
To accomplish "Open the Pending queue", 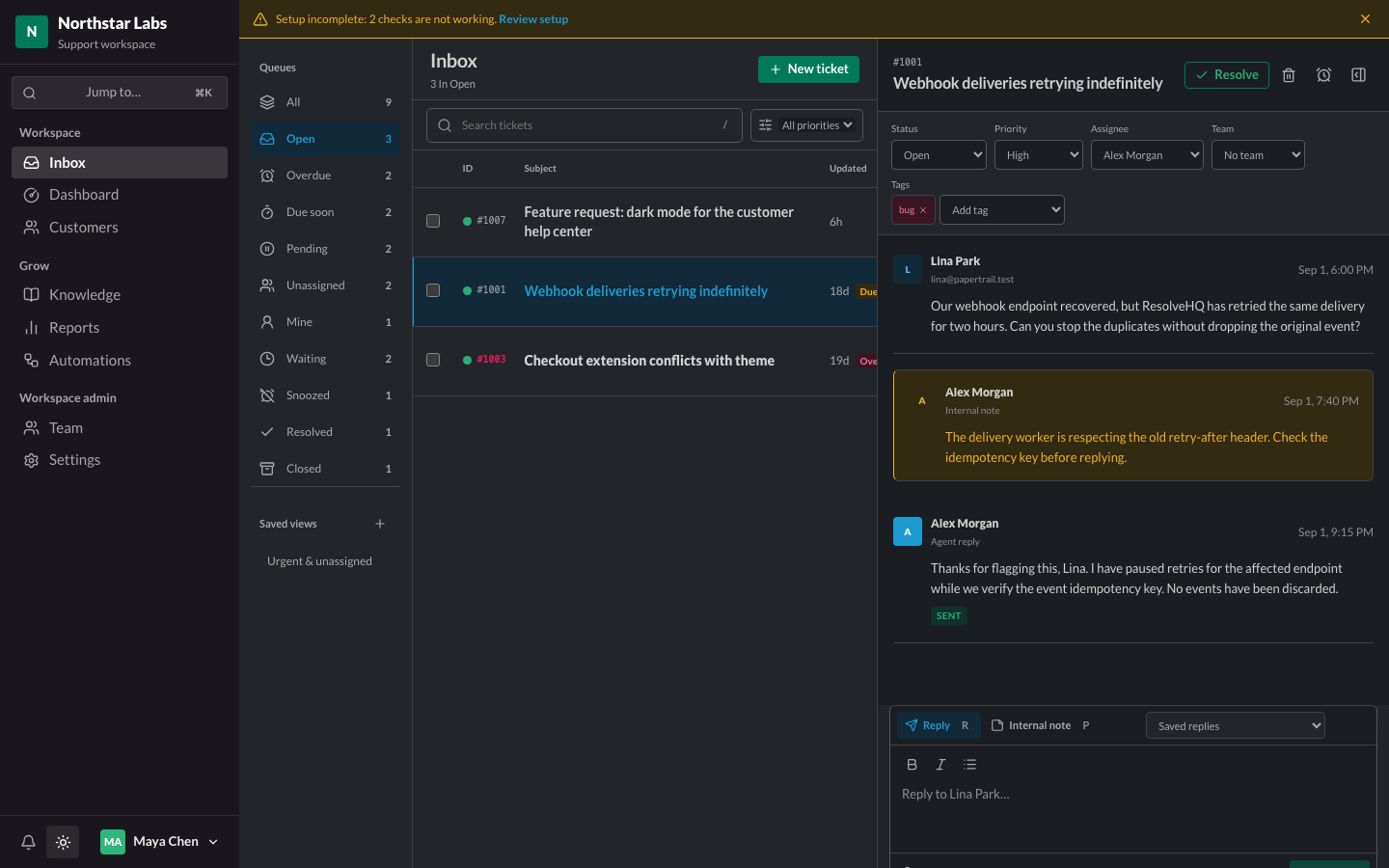I will [326, 249].
